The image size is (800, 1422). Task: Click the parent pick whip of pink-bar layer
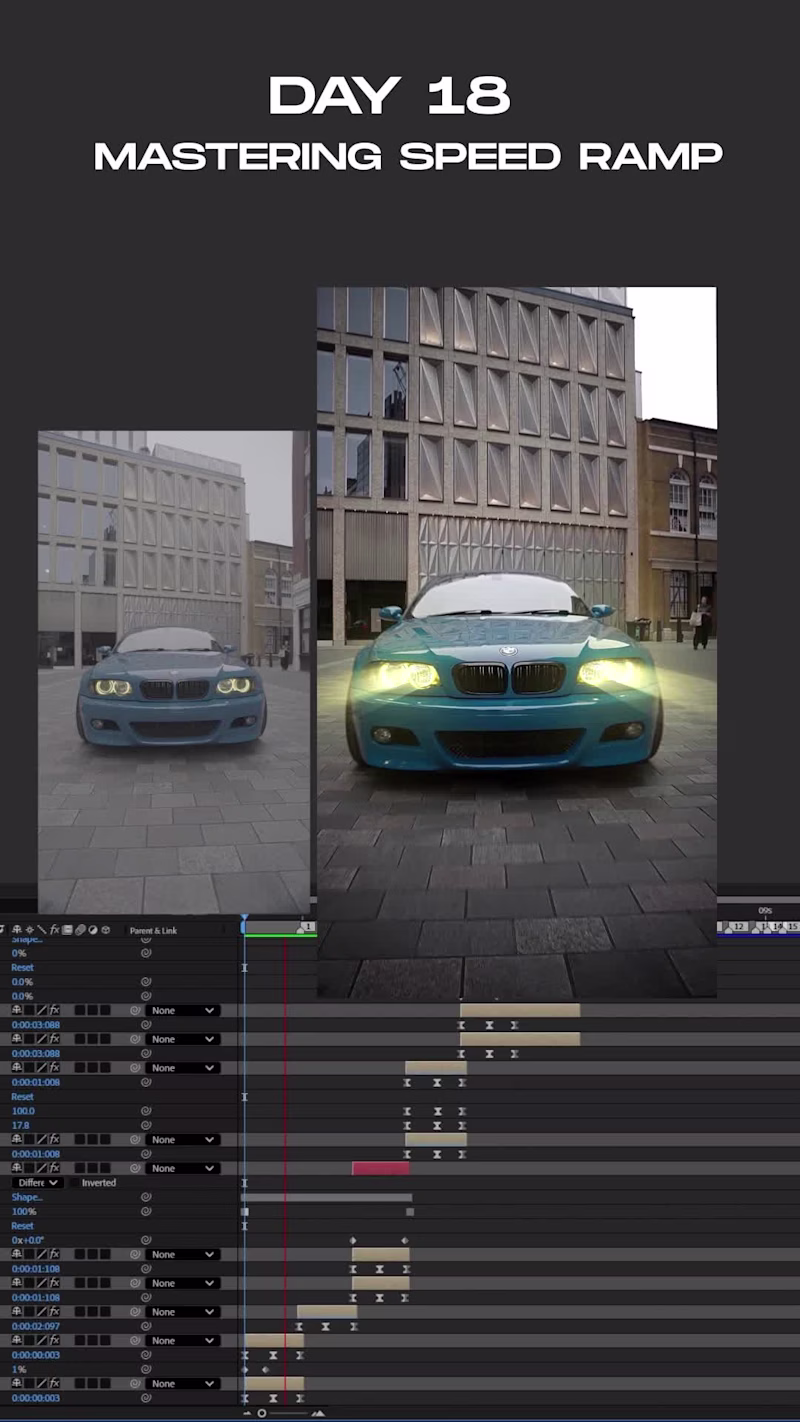click(x=135, y=1168)
